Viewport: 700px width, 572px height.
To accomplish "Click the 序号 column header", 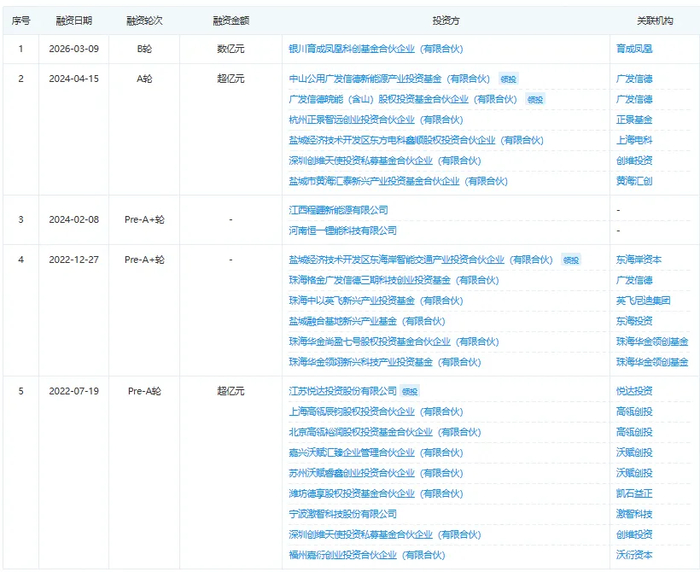I will click(21, 21).
